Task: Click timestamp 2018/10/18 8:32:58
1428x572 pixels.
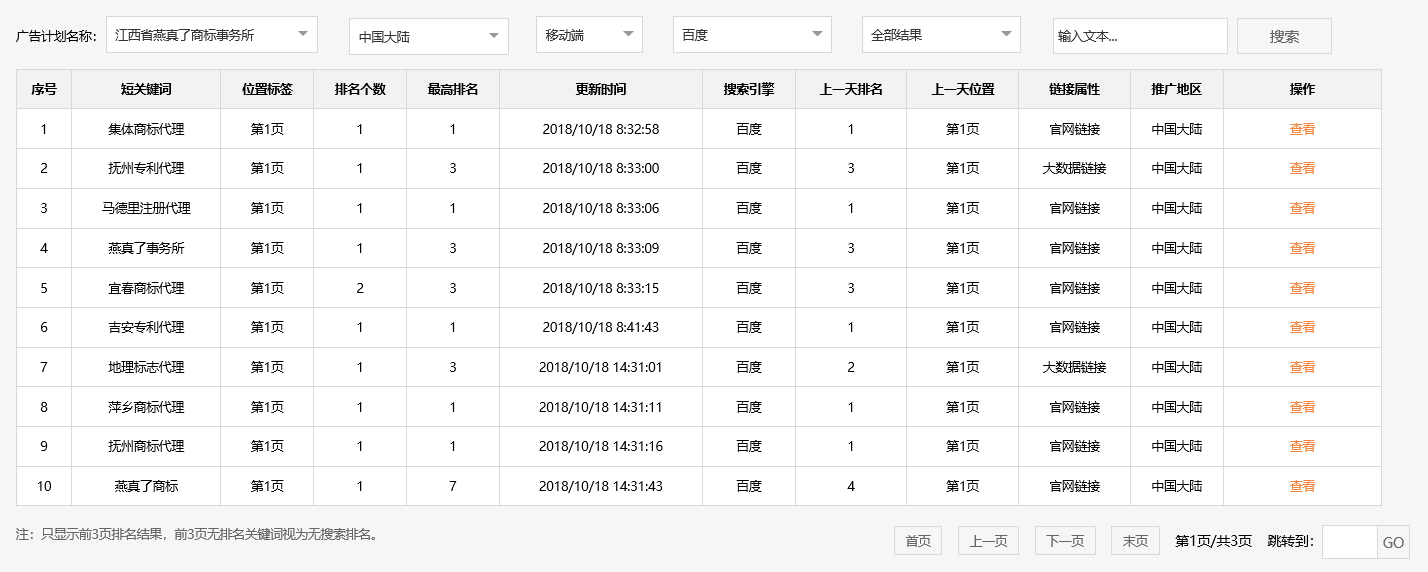Action: point(601,129)
